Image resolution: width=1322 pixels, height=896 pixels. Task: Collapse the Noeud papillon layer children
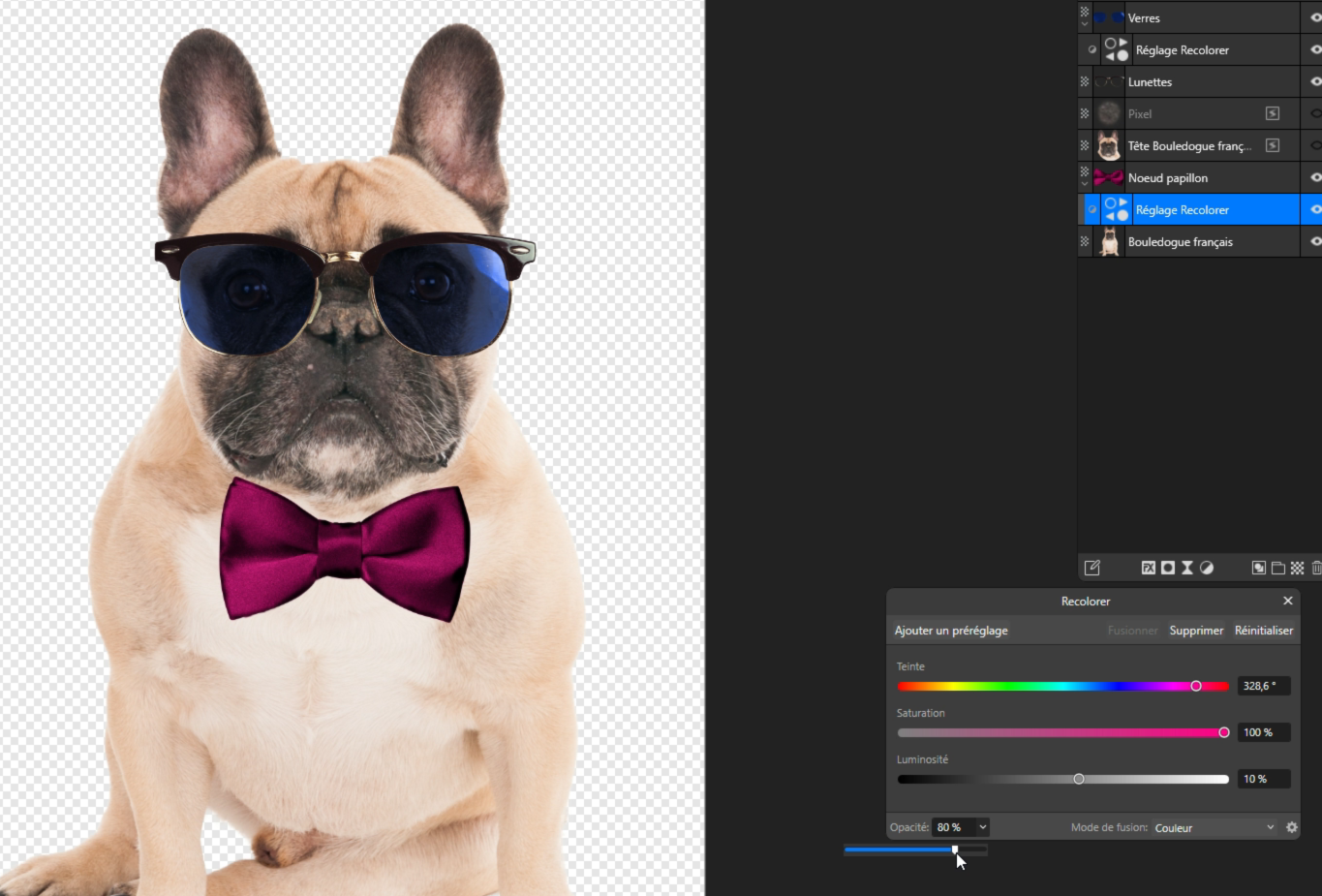[x=1085, y=183]
